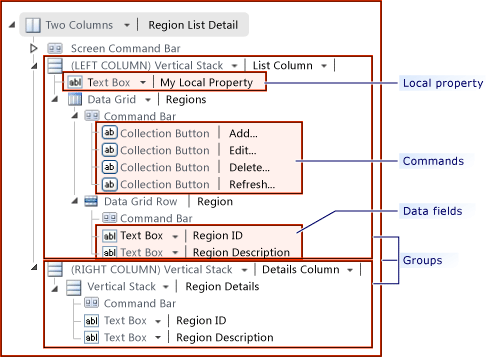The width and height of the screenshot is (486, 361).
Task: Click the Collection Button icon for Edit...
Action: 110,150
